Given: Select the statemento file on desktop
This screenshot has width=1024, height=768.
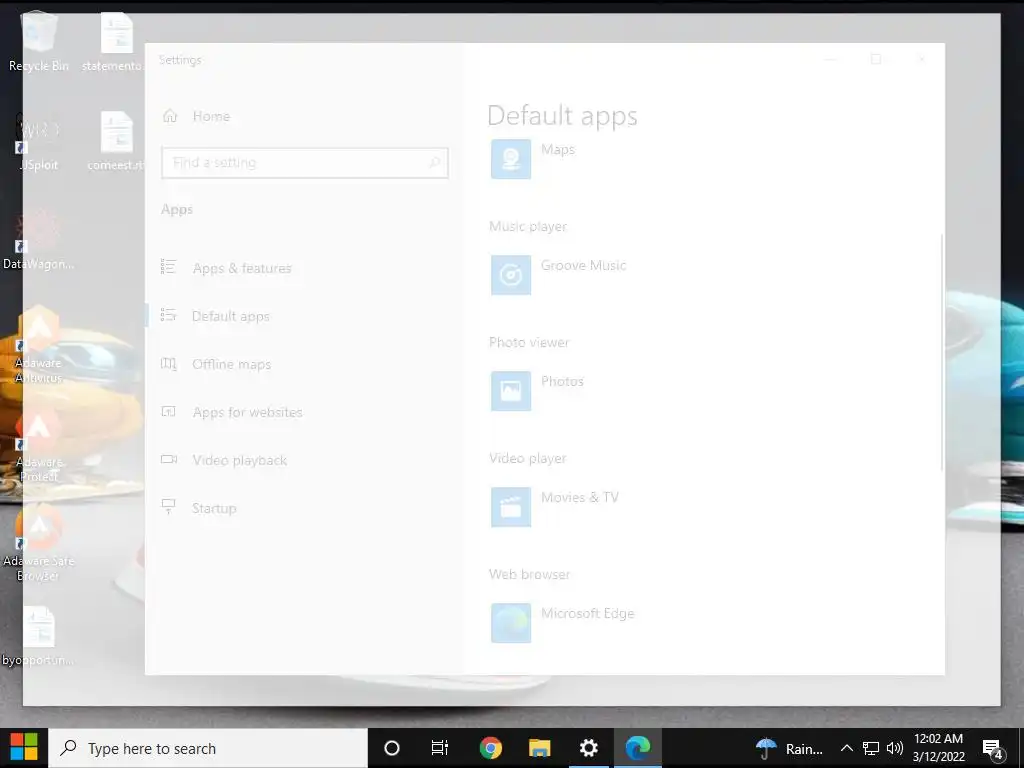Looking at the screenshot, I should 114,42.
